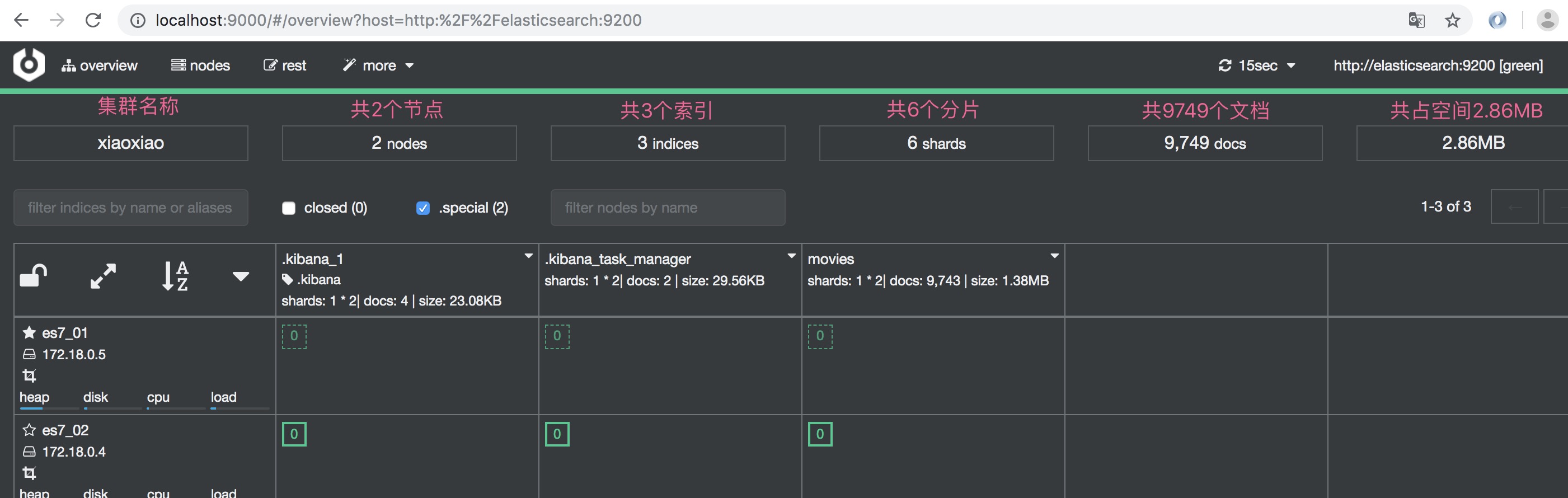1568x498 pixels.
Task: Click the reload page icon in browser
Action: click(93, 20)
